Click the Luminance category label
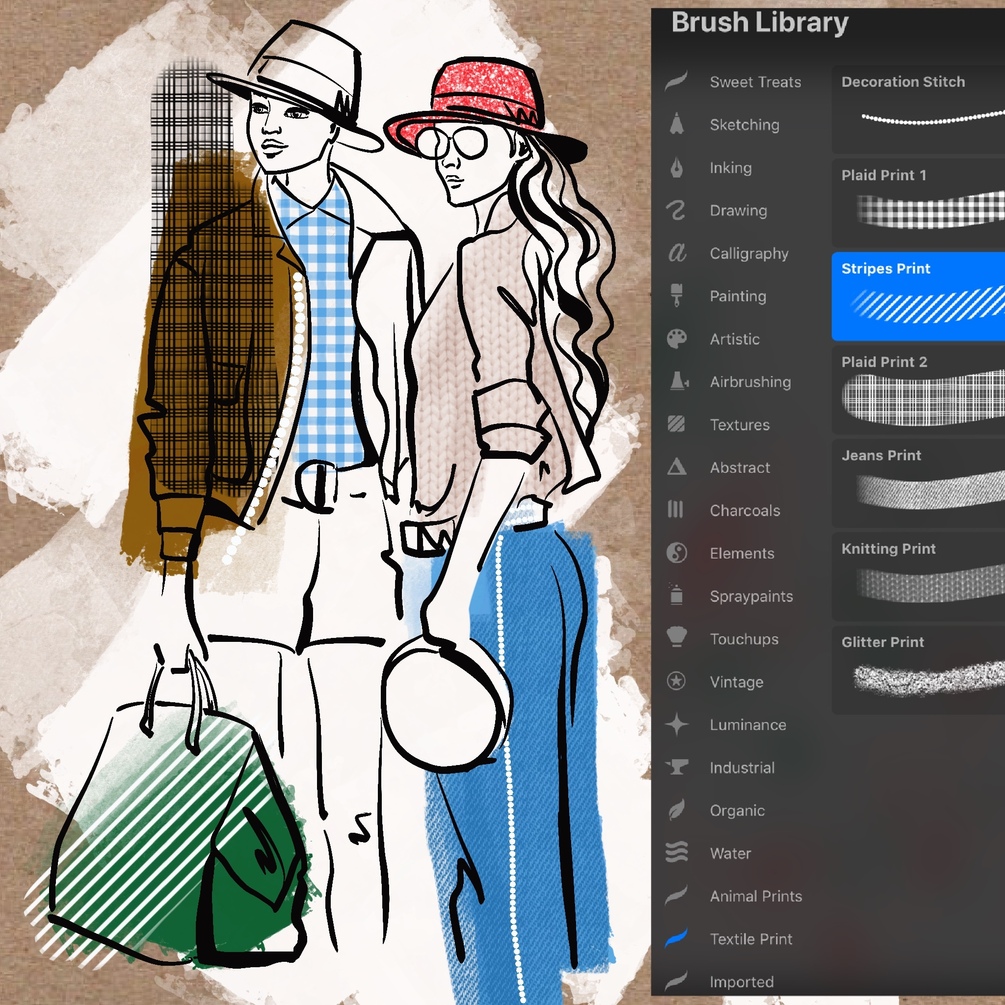The width and height of the screenshot is (1005, 1005). pos(748,724)
